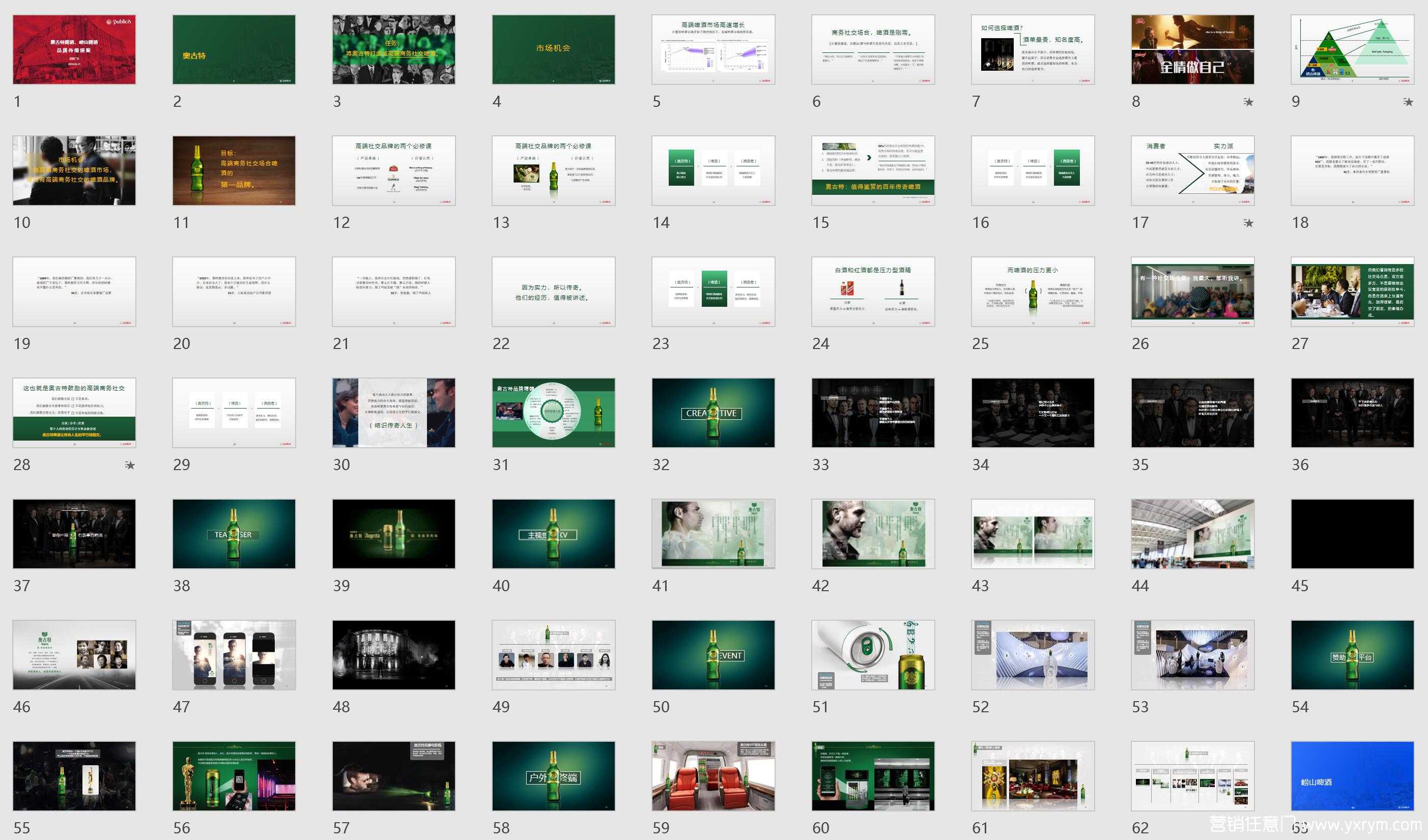Select slide 14 with left green box

(x=713, y=170)
